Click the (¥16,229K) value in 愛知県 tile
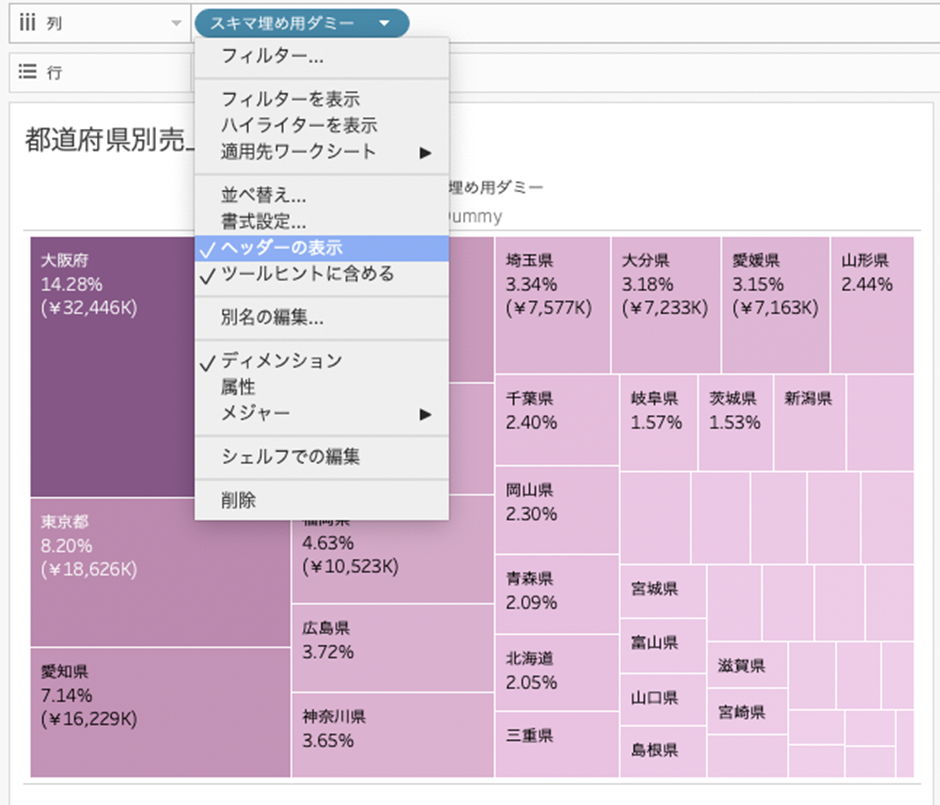Image resolution: width=940 pixels, height=805 pixels. click(89, 719)
